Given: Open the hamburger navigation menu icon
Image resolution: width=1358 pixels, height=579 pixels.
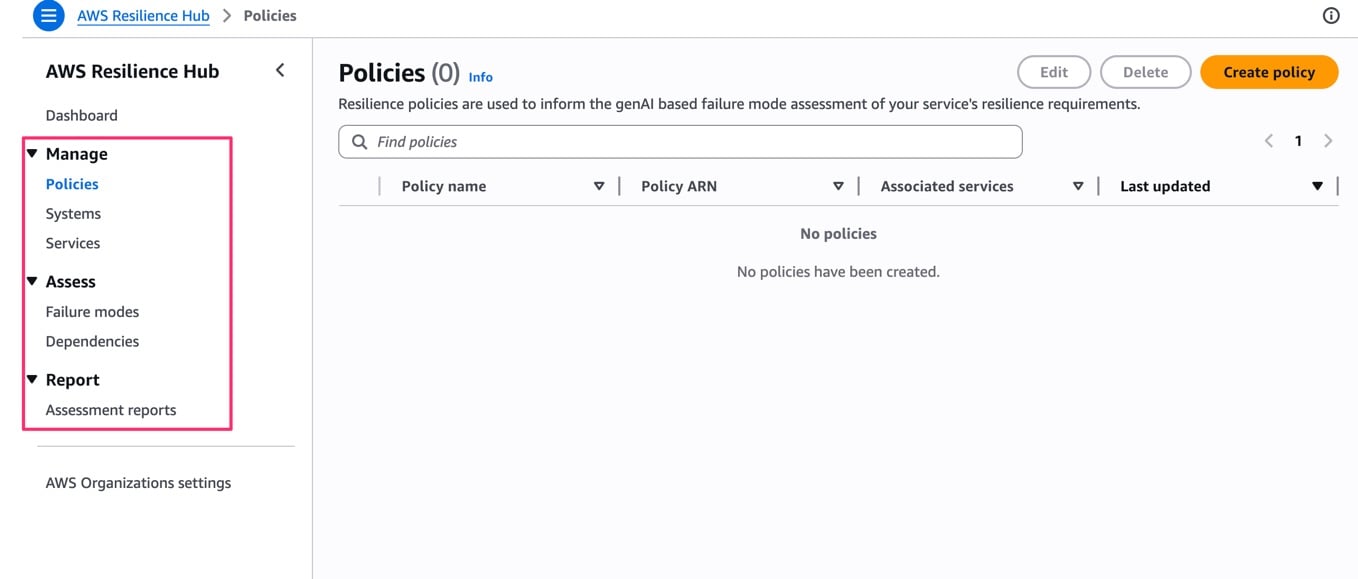Looking at the screenshot, I should 48,16.
